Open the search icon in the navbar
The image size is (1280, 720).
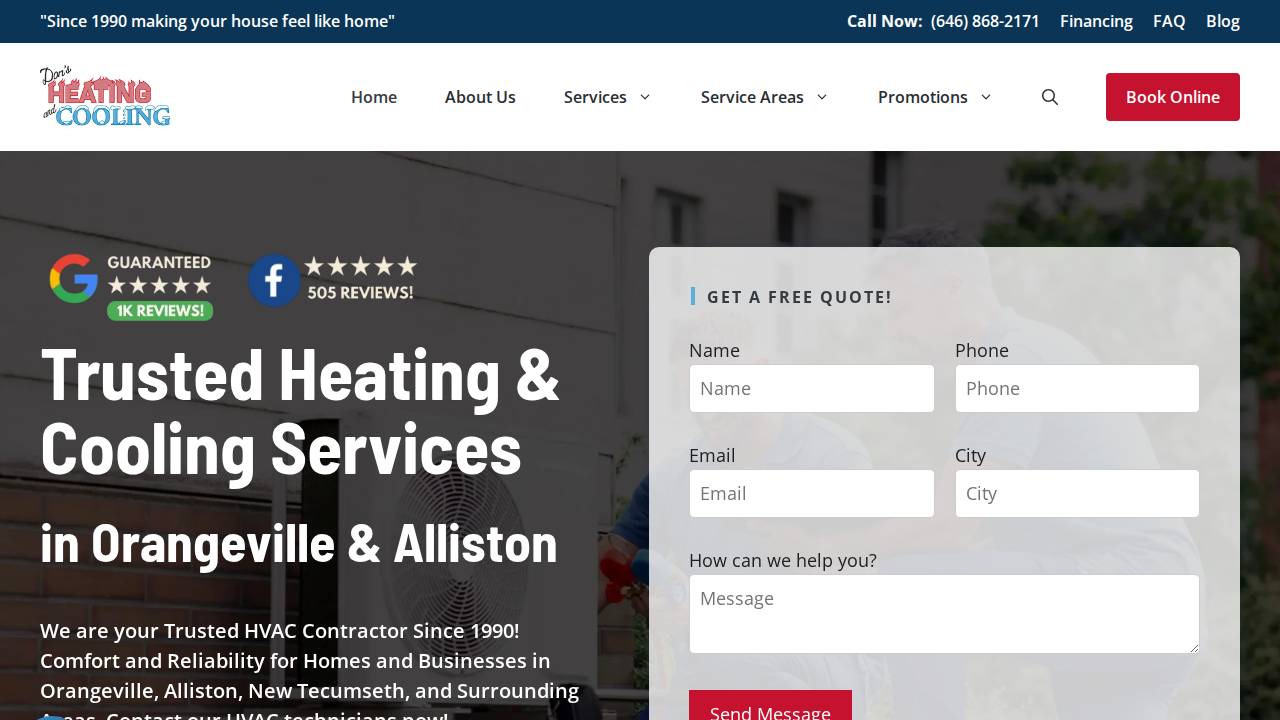coord(1049,97)
